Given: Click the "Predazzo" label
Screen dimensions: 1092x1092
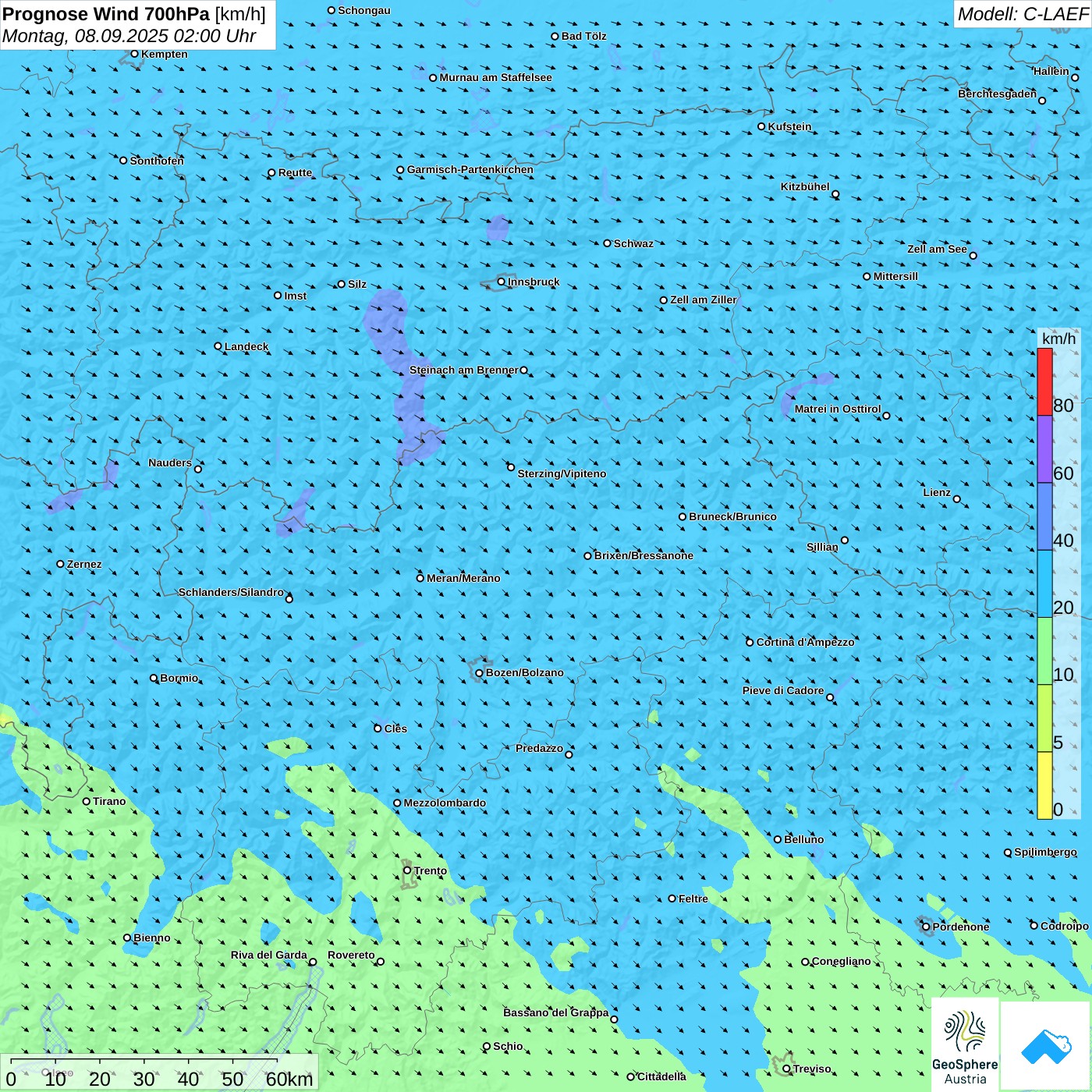Looking at the screenshot, I should tap(539, 748).
